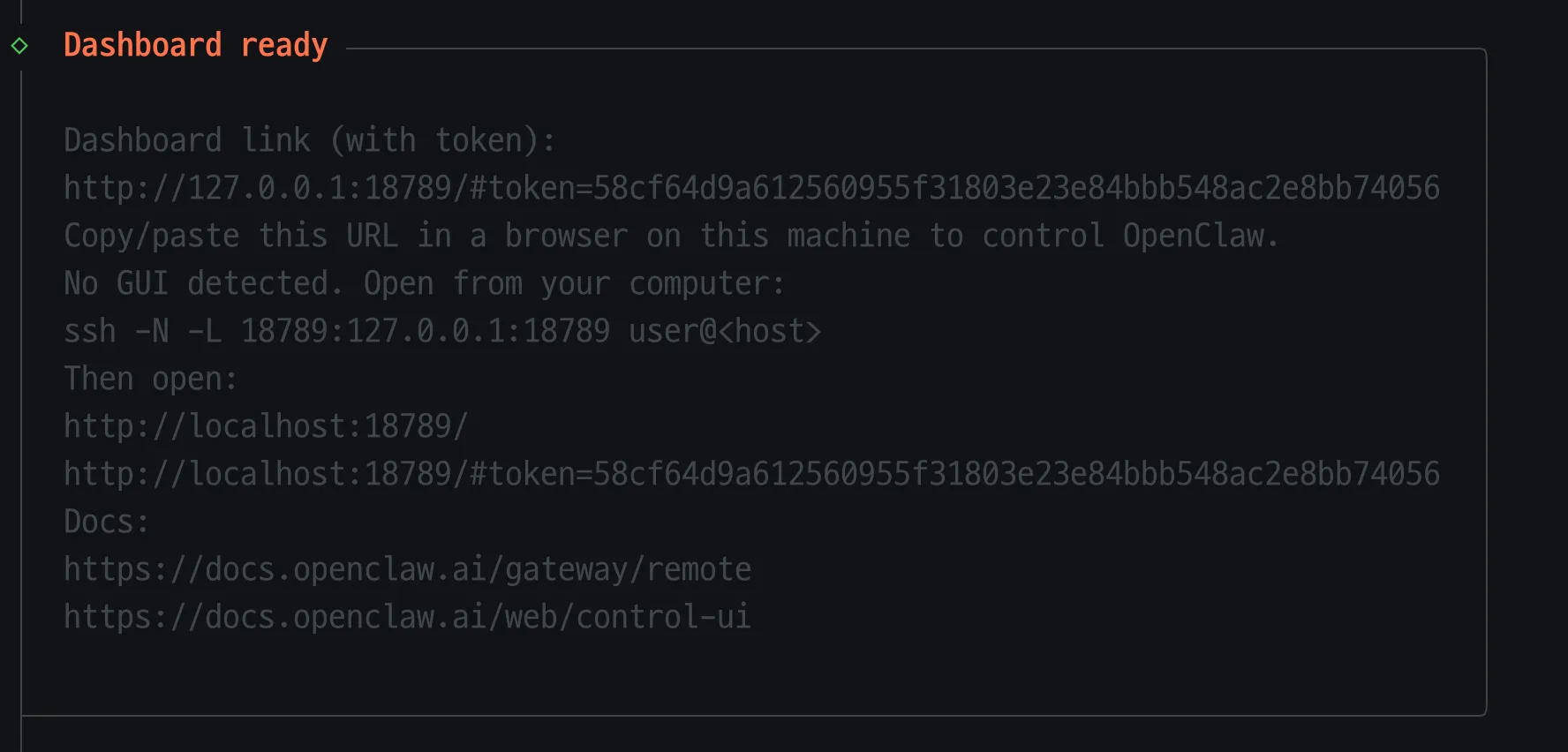Screen dimensions: 1568x752
Task: Open the 127.0.0.1 dashboard token URL
Action: [x=751, y=188]
